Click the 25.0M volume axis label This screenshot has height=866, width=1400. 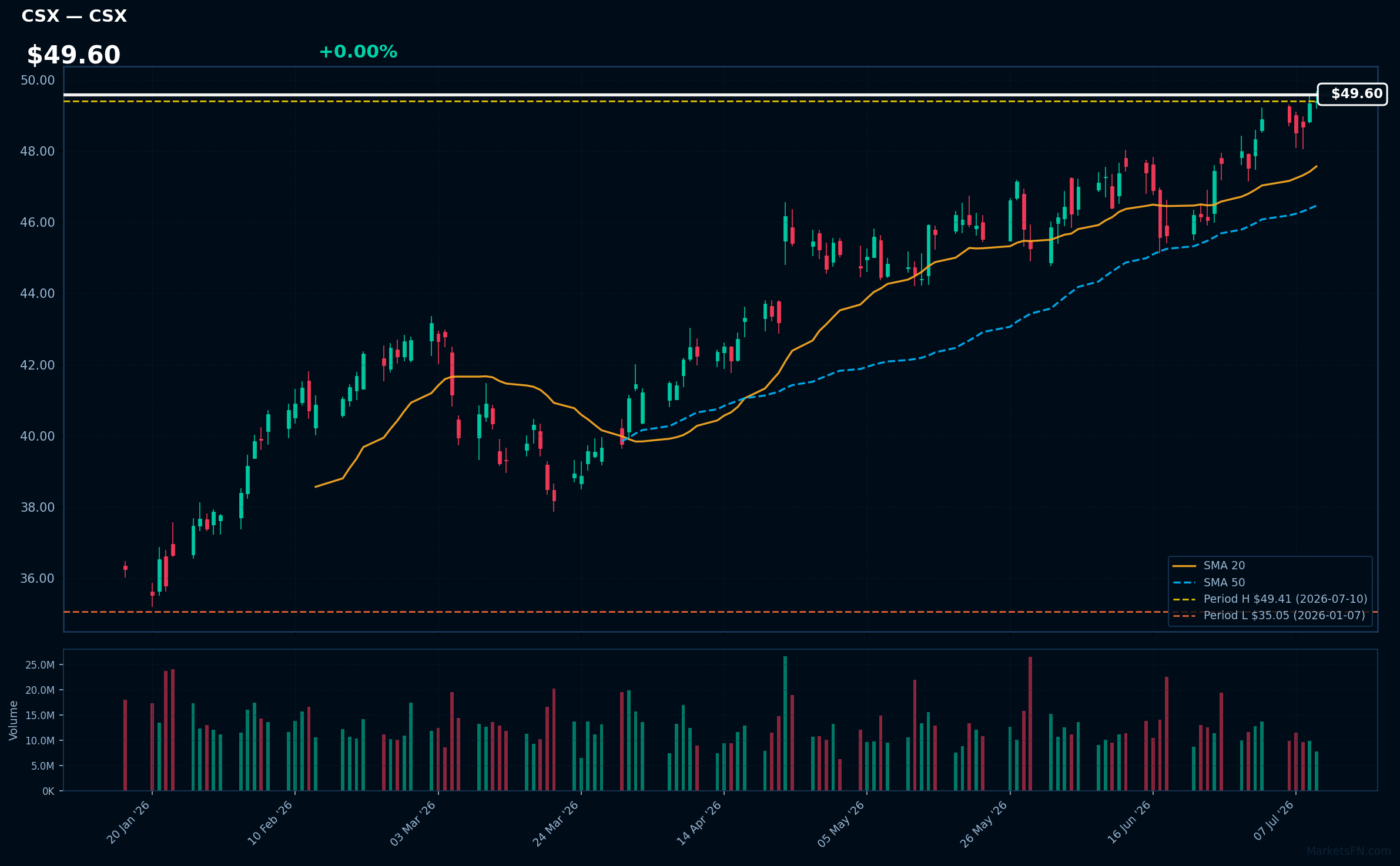click(40, 665)
